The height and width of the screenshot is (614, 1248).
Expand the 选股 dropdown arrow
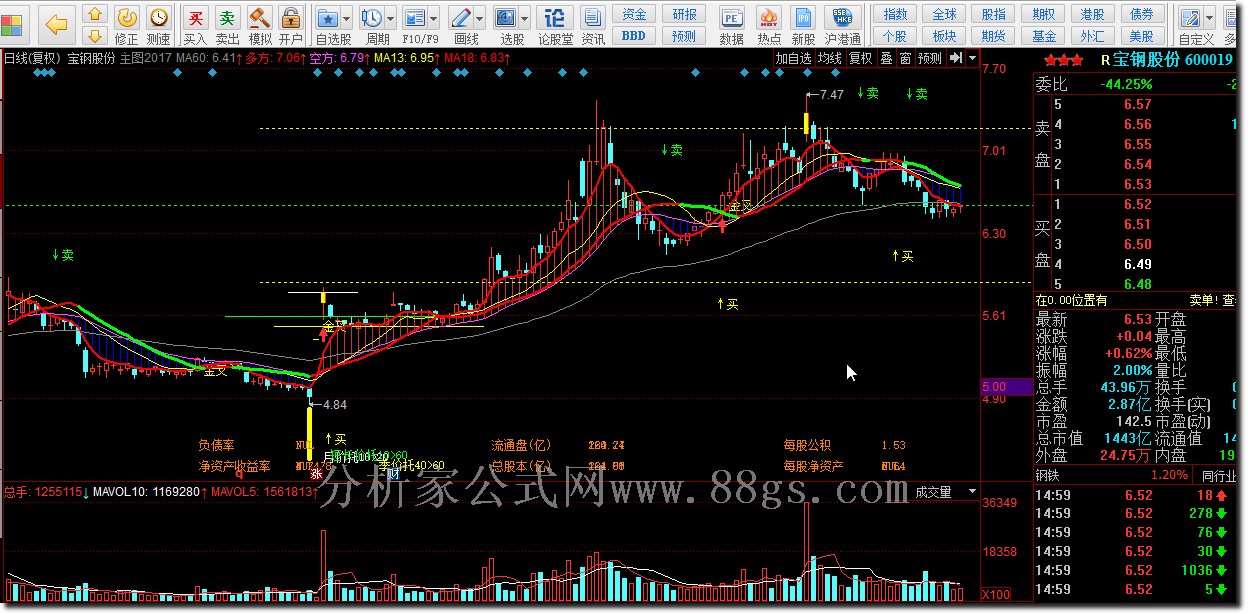point(526,18)
